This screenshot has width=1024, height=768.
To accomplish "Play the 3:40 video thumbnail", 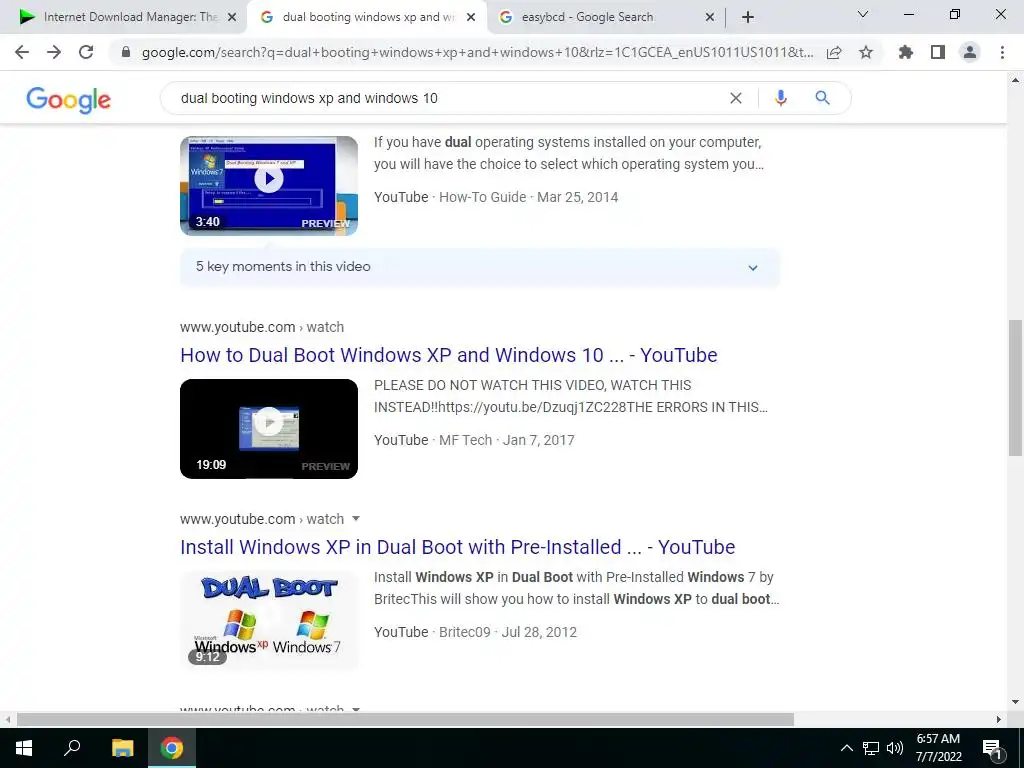I will click(269, 185).
